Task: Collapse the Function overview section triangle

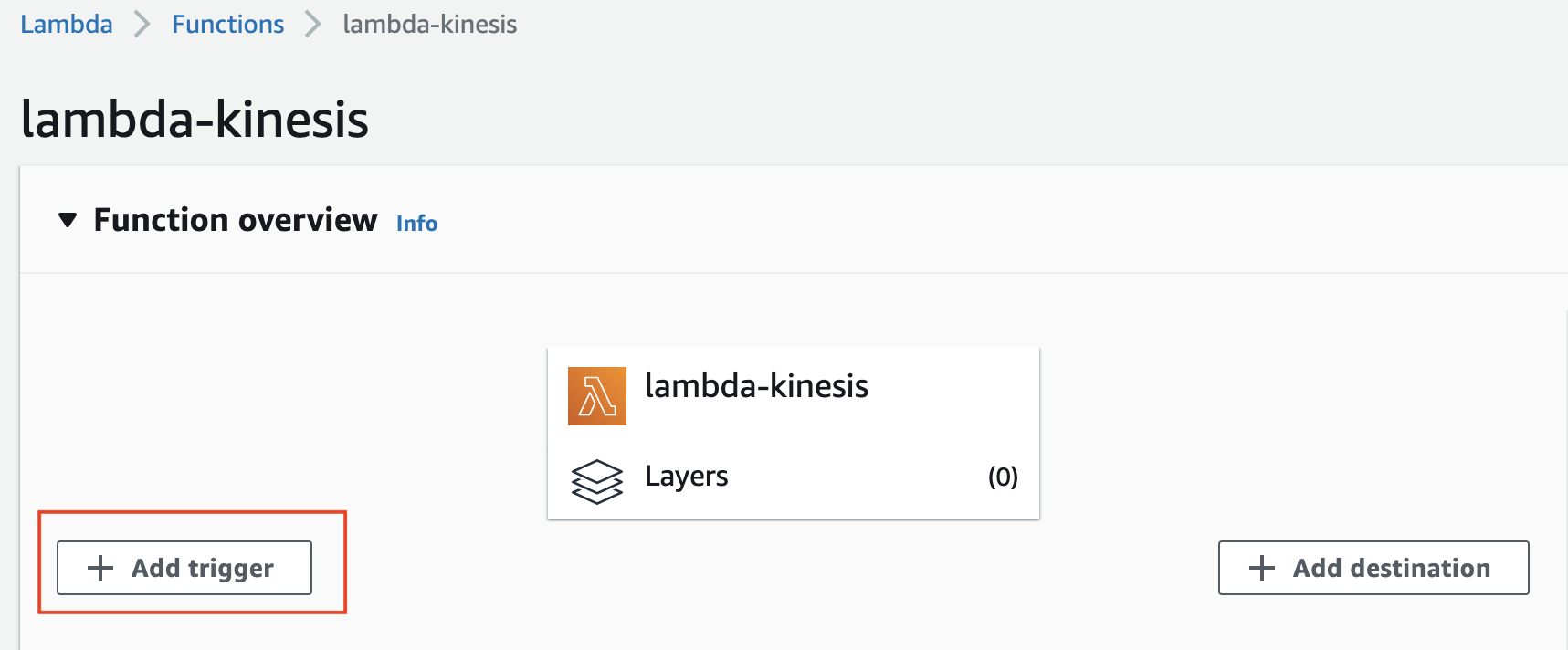Action: pyautogui.click(x=67, y=220)
